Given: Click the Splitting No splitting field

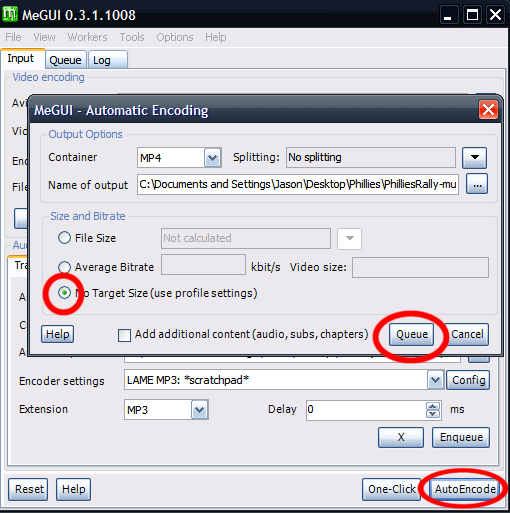Looking at the screenshot, I should [371, 157].
